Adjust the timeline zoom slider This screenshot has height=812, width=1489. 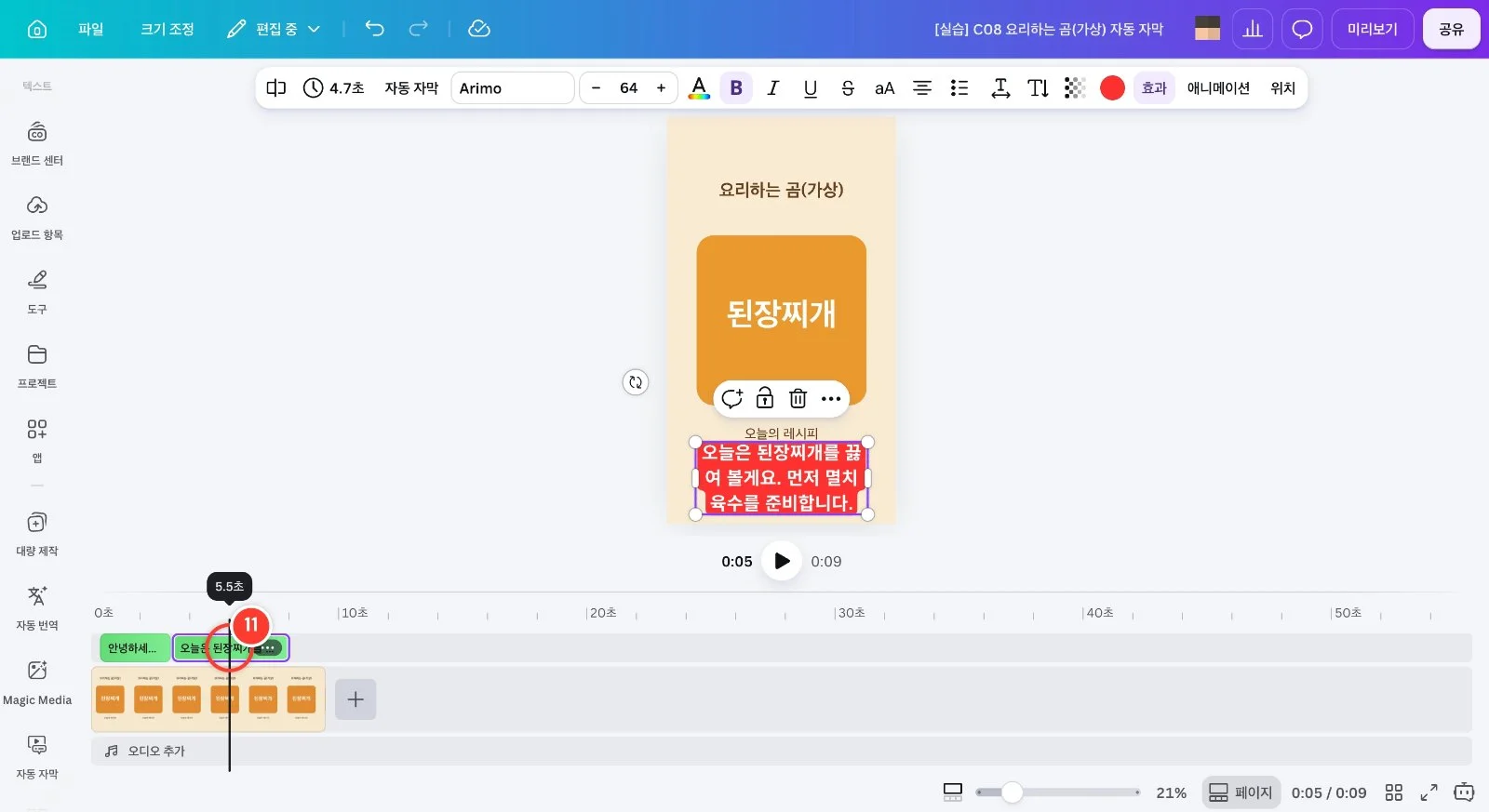pyautogui.click(x=1012, y=792)
